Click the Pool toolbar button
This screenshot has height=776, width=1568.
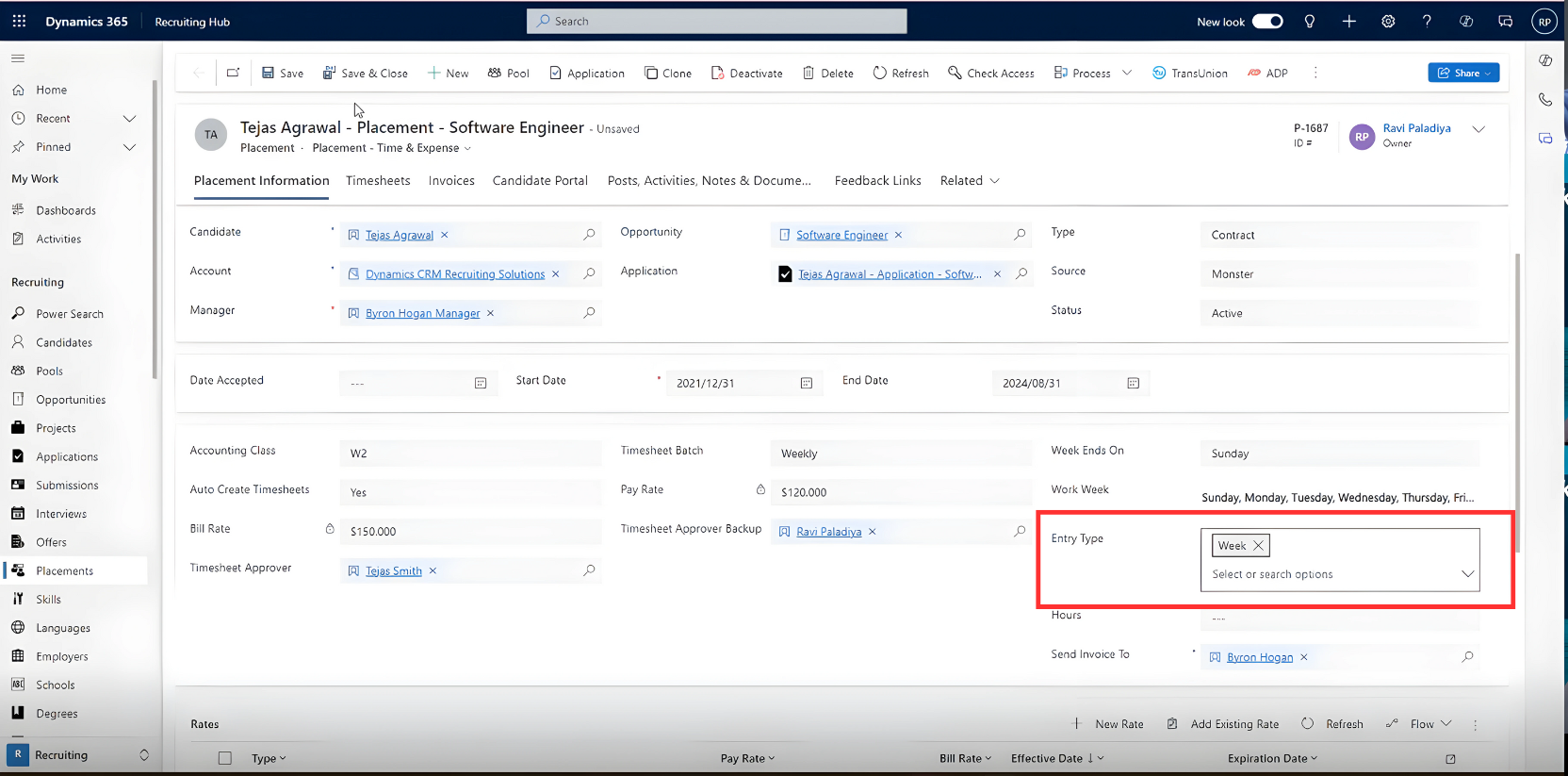click(509, 73)
